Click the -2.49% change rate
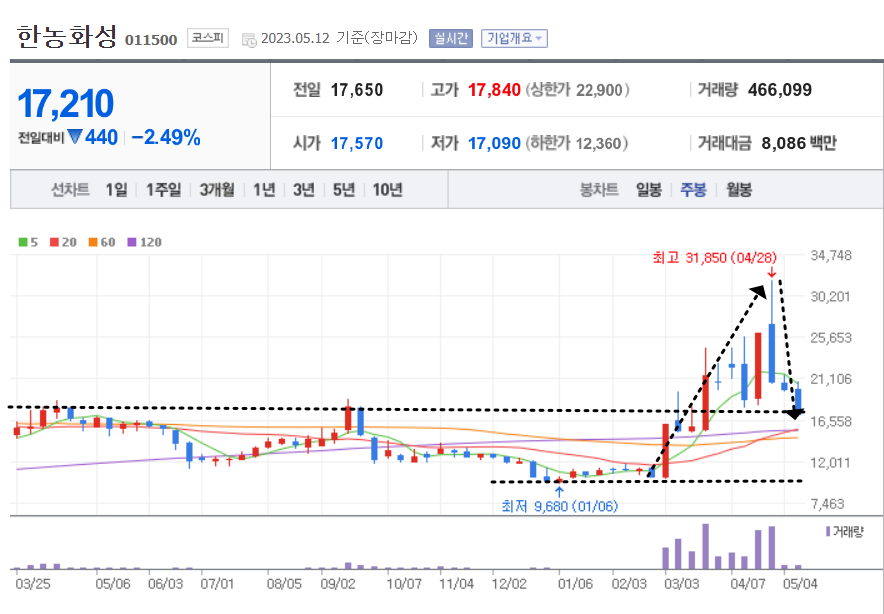This screenshot has width=884, height=614. pos(166,137)
